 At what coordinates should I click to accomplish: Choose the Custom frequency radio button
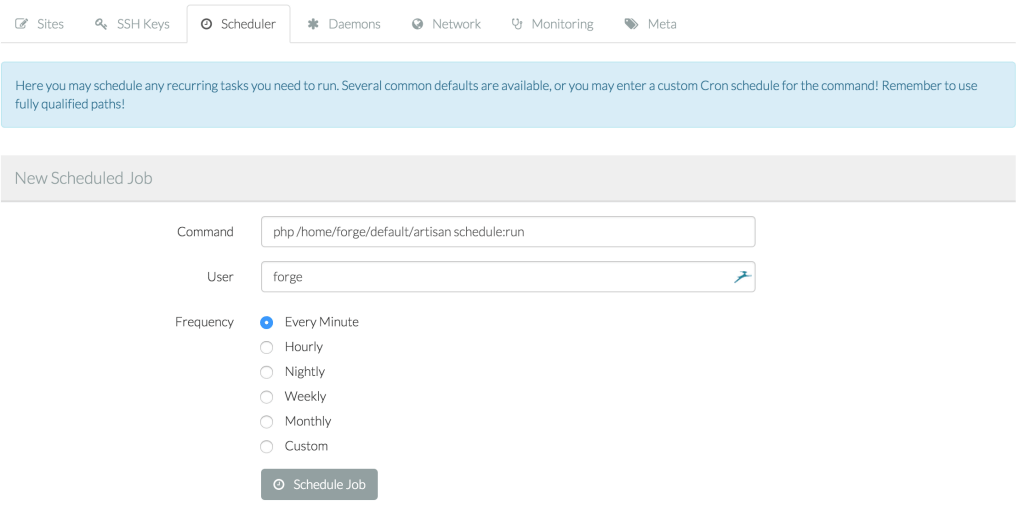click(266, 447)
